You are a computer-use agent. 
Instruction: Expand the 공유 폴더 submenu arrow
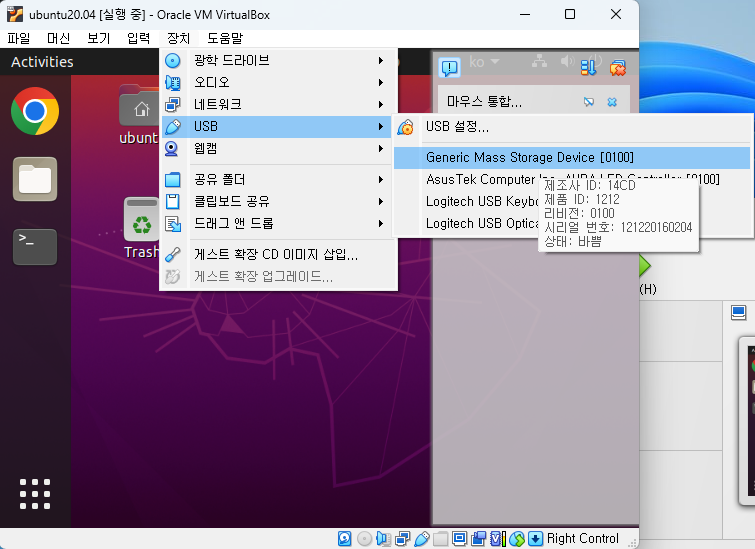pyautogui.click(x=381, y=180)
